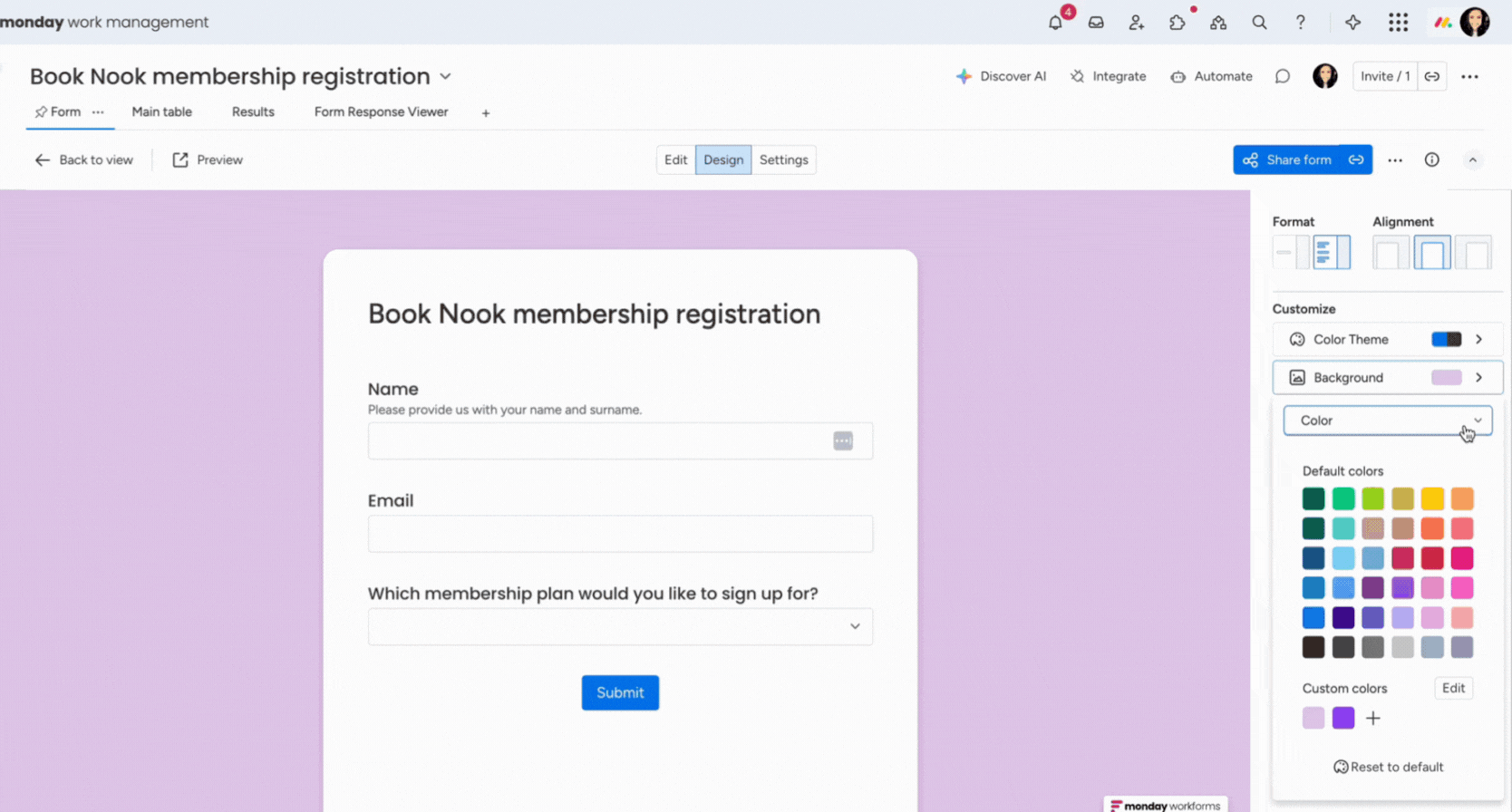The height and width of the screenshot is (812, 1512).
Task: Expand the Color Theme section arrow
Action: pos(1478,339)
